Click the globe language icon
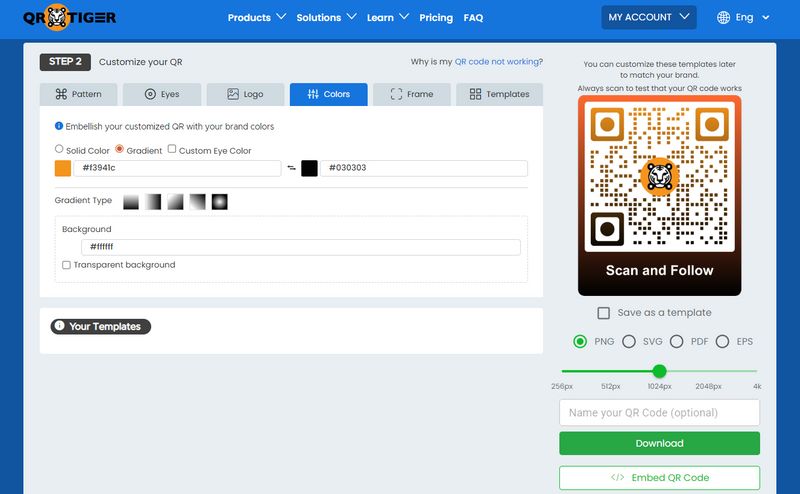This screenshot has width=800, height=494. (x=724, y=18)
